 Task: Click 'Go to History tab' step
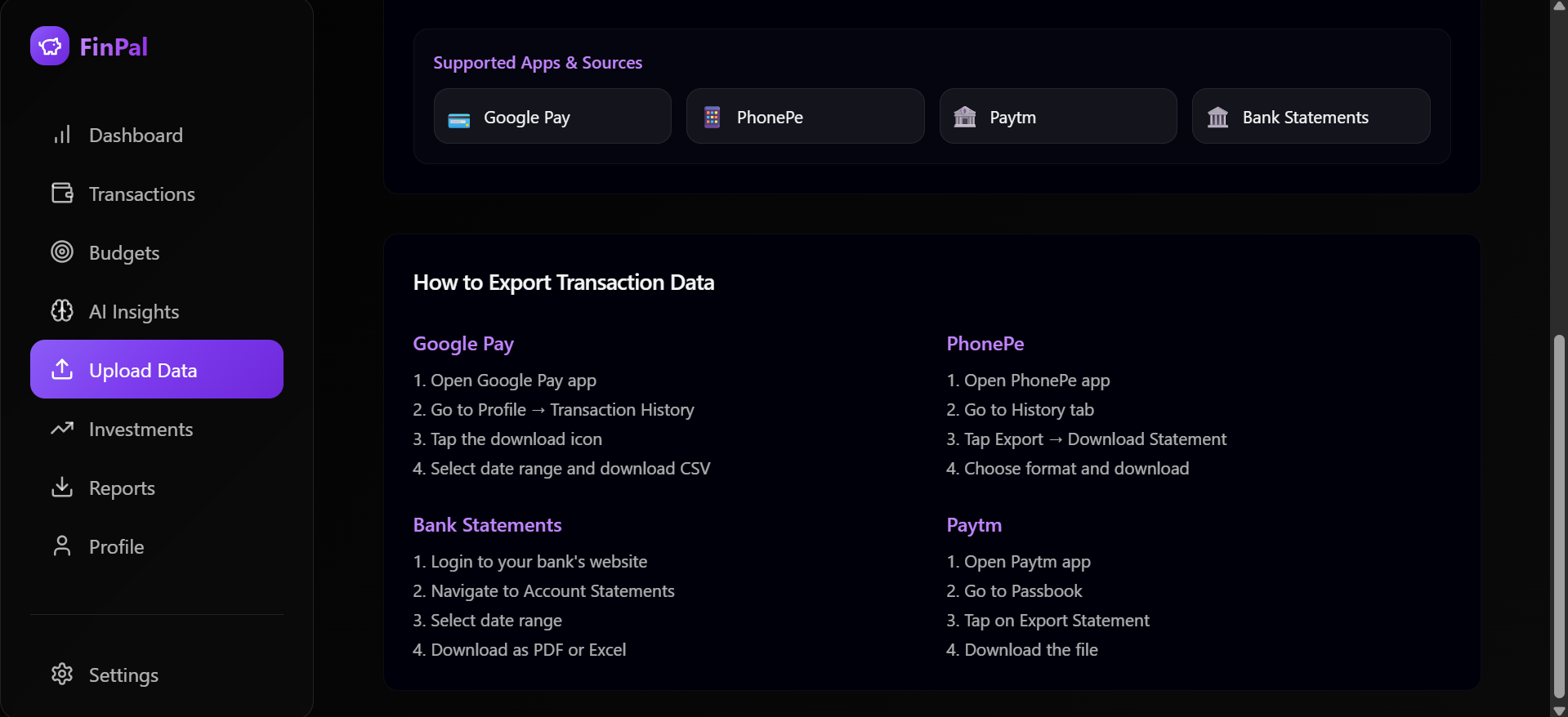click(x=1020, y=410)
